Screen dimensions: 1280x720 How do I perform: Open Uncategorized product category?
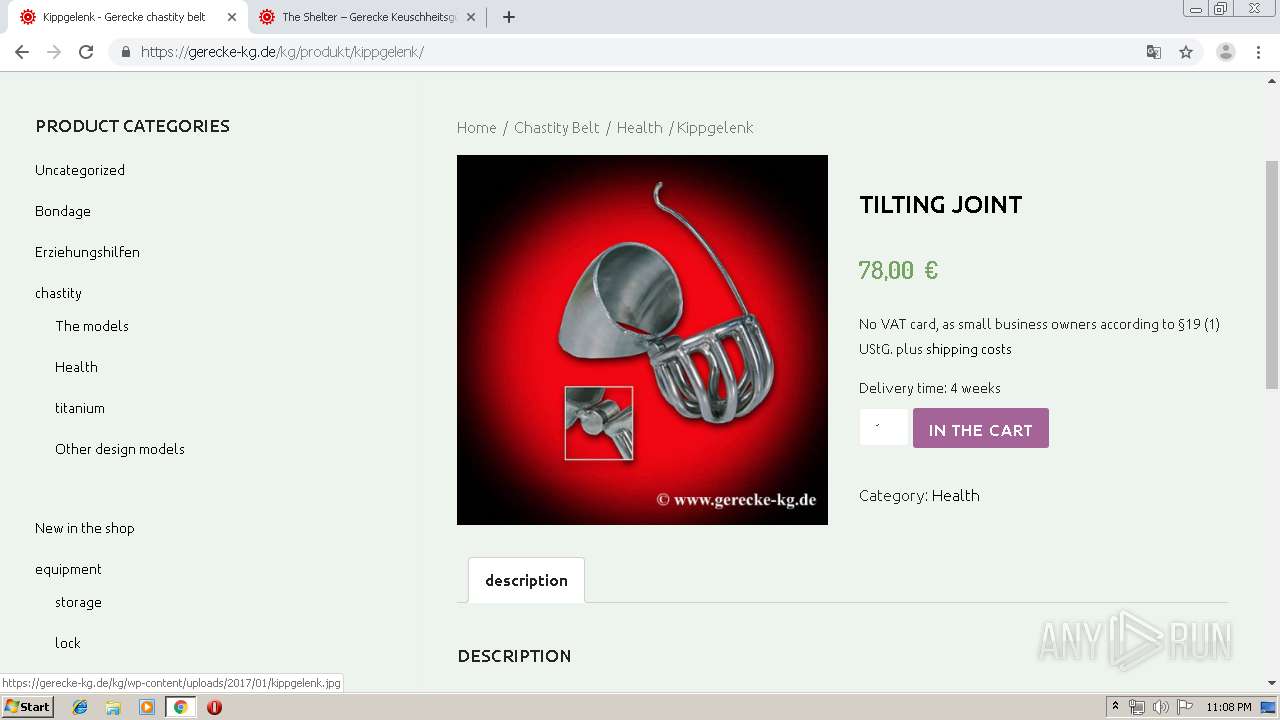tap(80, 170)
